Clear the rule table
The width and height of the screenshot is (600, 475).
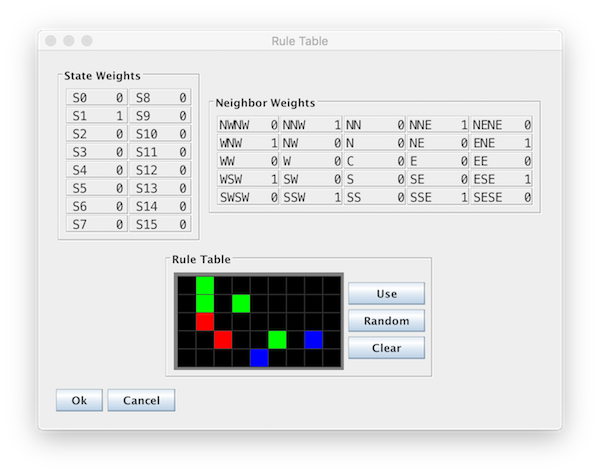pos(386,348)
